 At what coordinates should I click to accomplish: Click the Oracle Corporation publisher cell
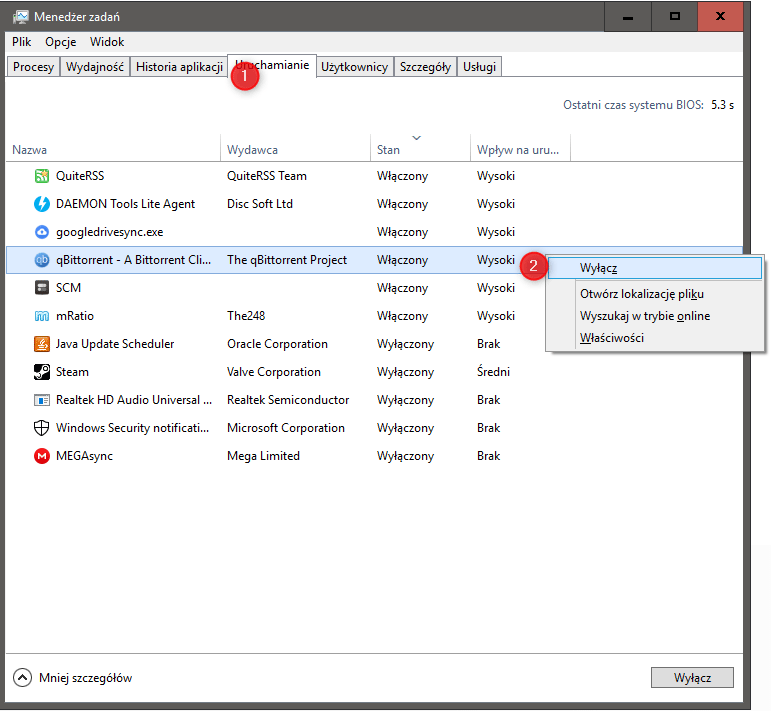click(277, 344)
